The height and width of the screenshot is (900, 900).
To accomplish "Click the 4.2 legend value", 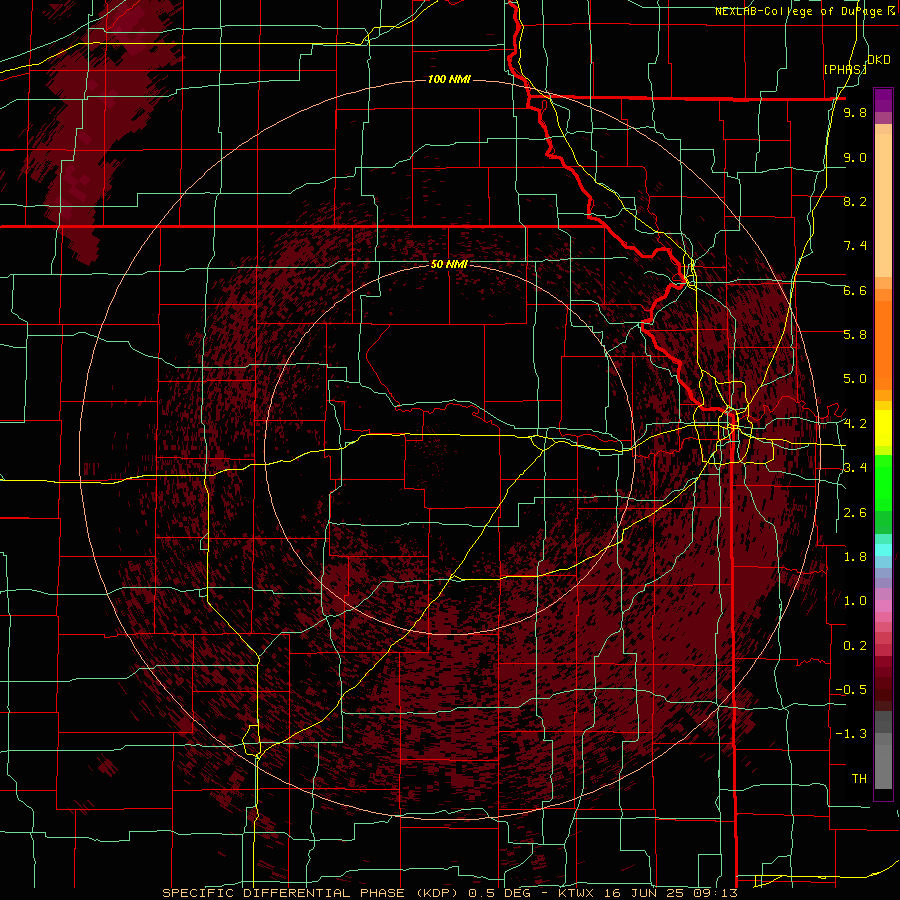I will (855, 424).
